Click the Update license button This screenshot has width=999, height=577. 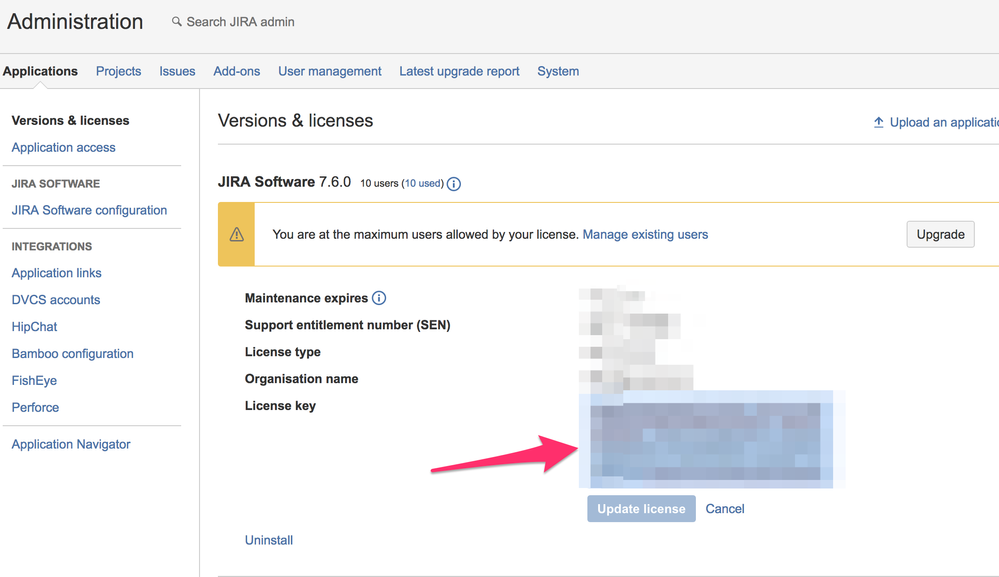641,509
